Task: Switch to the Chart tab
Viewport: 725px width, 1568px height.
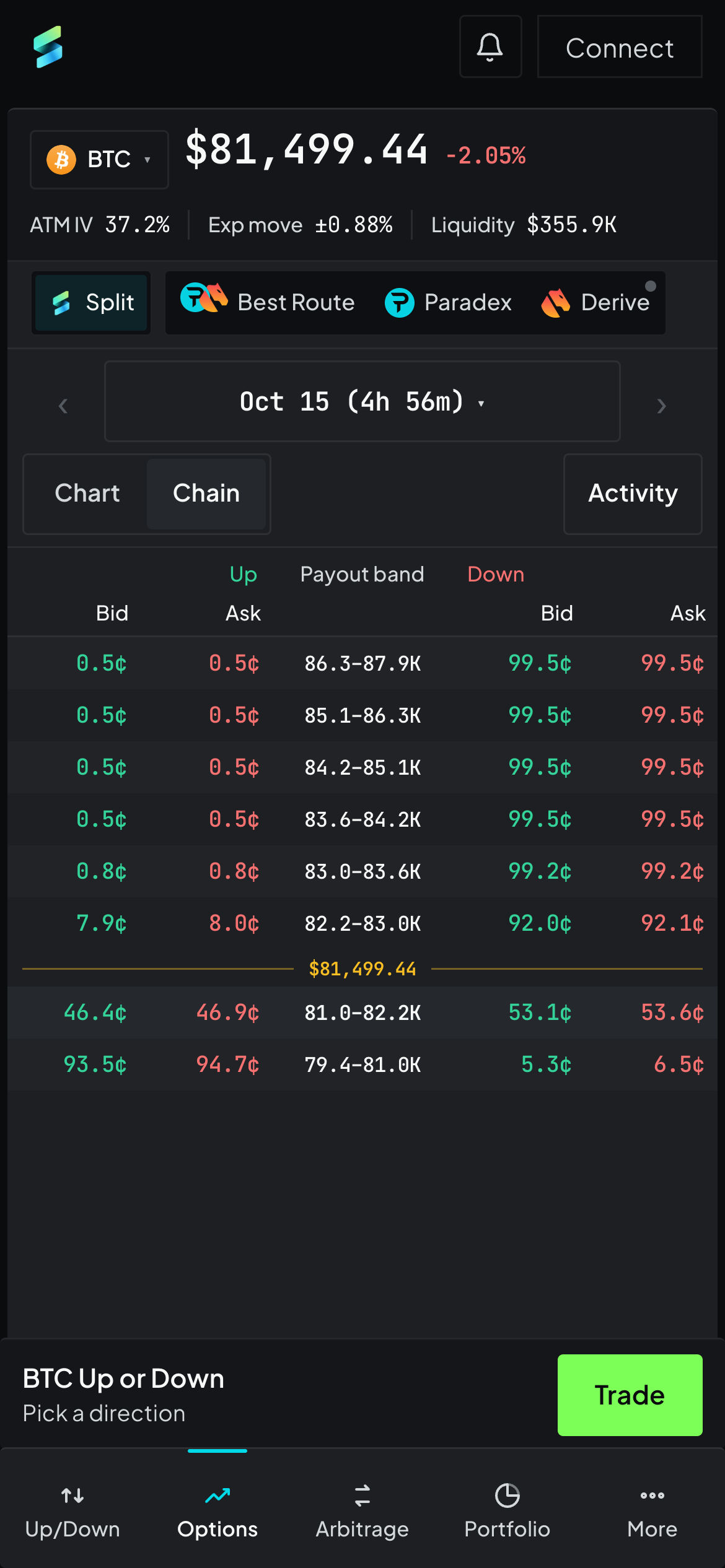Action: pos(87,494)
